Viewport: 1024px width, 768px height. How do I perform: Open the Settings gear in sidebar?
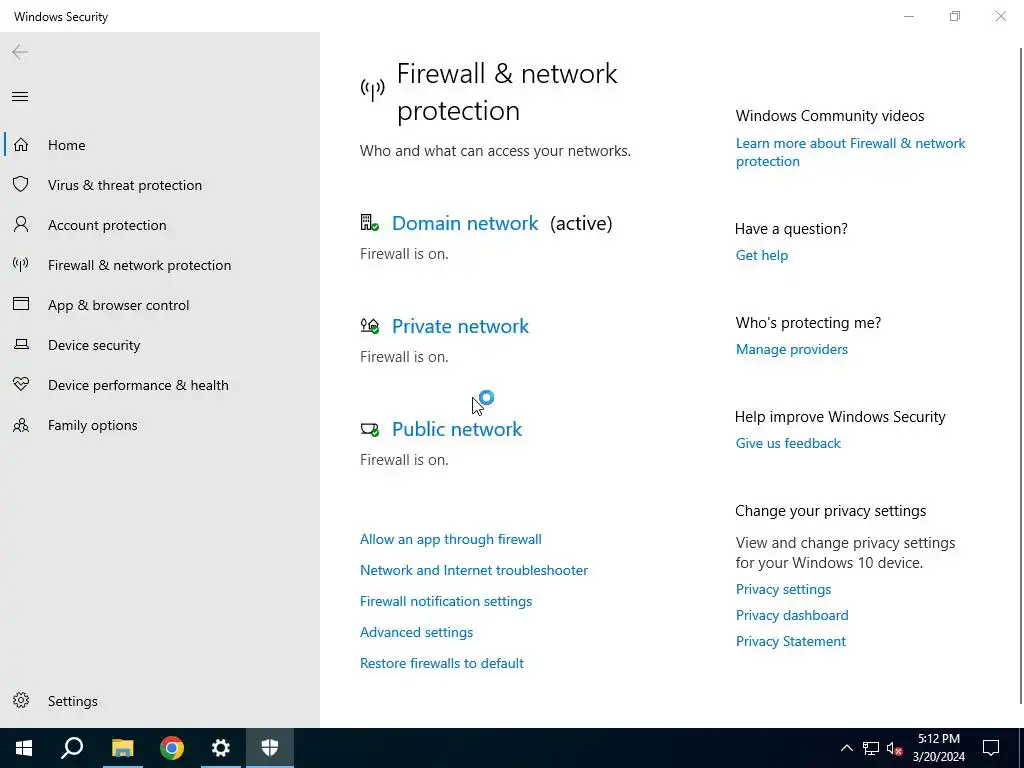click(x=21, y=701)
